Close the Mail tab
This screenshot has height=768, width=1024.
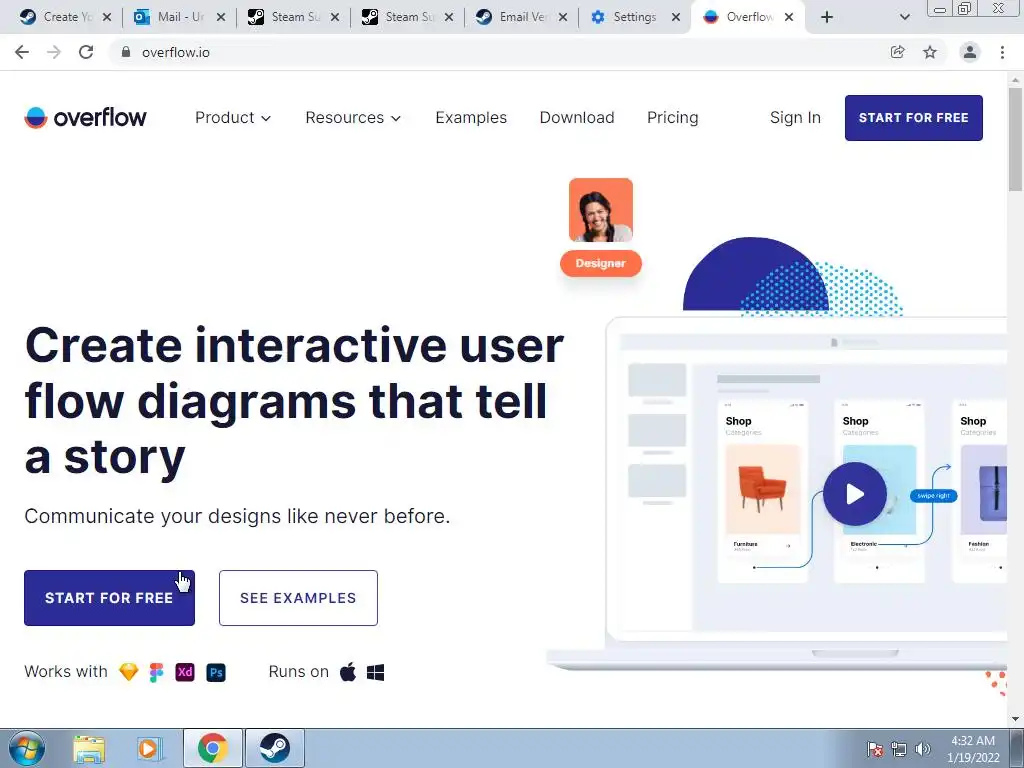click(221, 17)
